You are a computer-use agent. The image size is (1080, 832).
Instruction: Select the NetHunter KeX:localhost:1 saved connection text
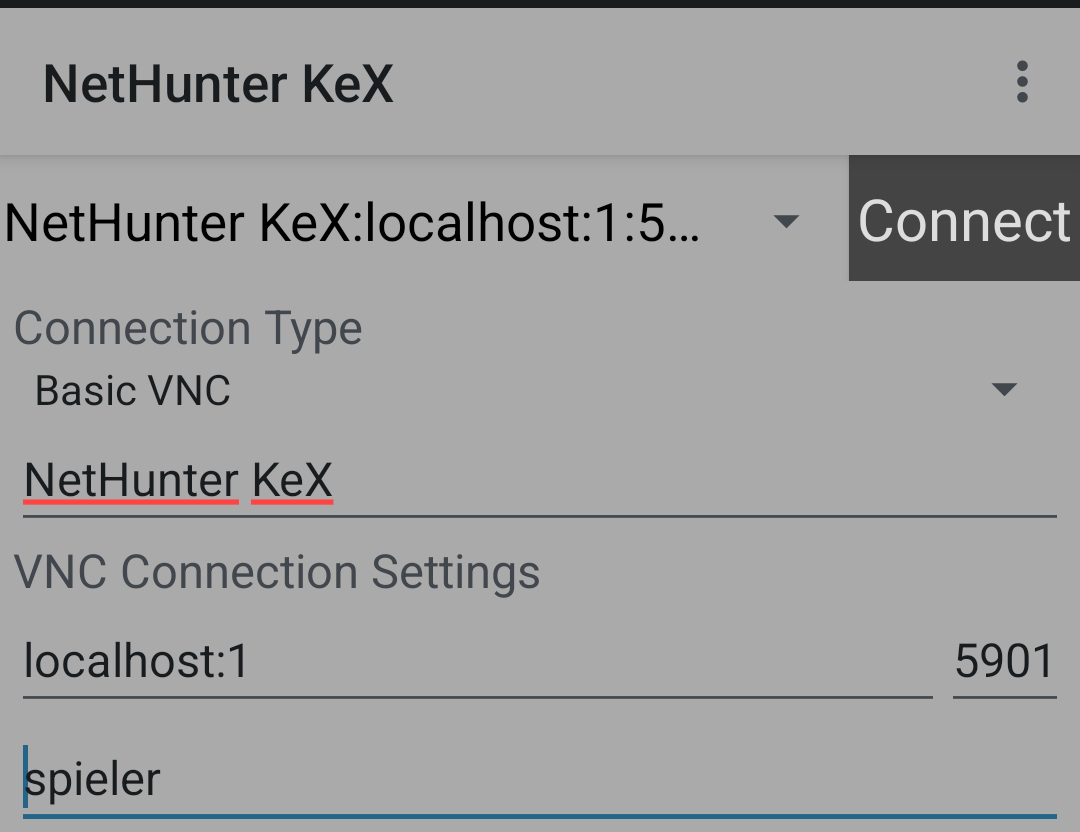[x=352, y=222]
